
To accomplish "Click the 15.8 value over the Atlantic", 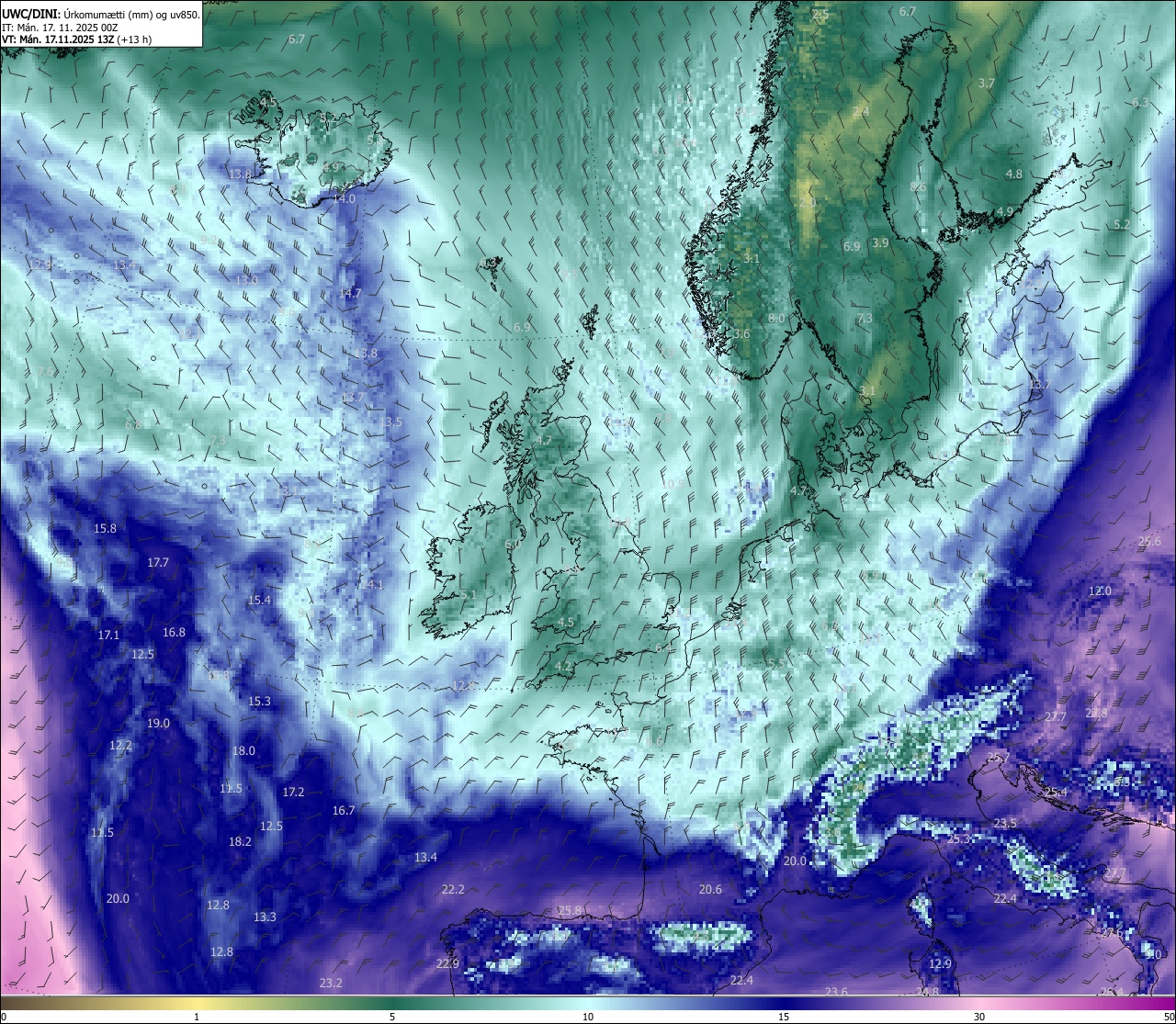I will (x=106, y=529).
